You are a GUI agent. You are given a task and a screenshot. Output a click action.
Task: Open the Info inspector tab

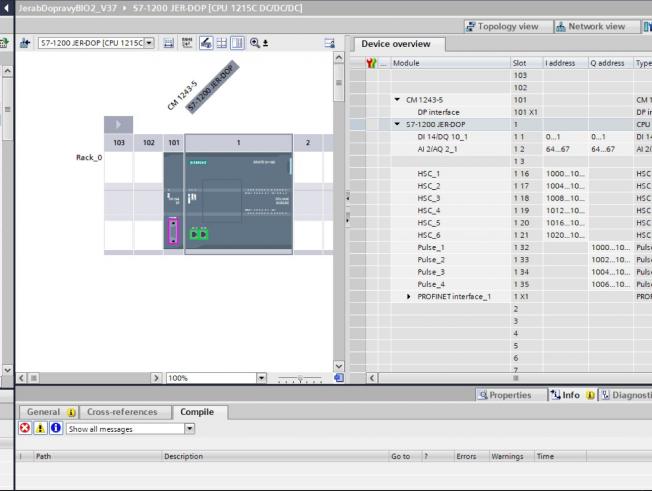pos(573,395)
